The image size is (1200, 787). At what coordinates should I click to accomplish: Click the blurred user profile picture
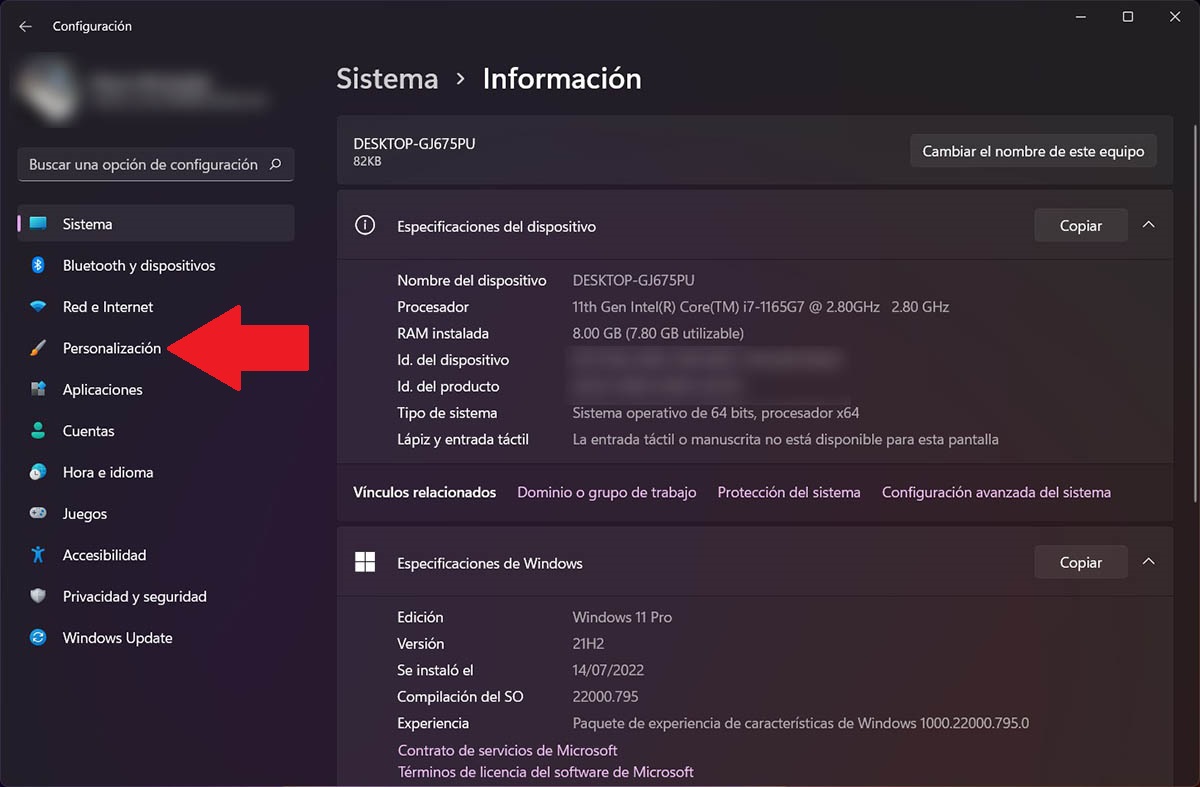pos(47,88)
